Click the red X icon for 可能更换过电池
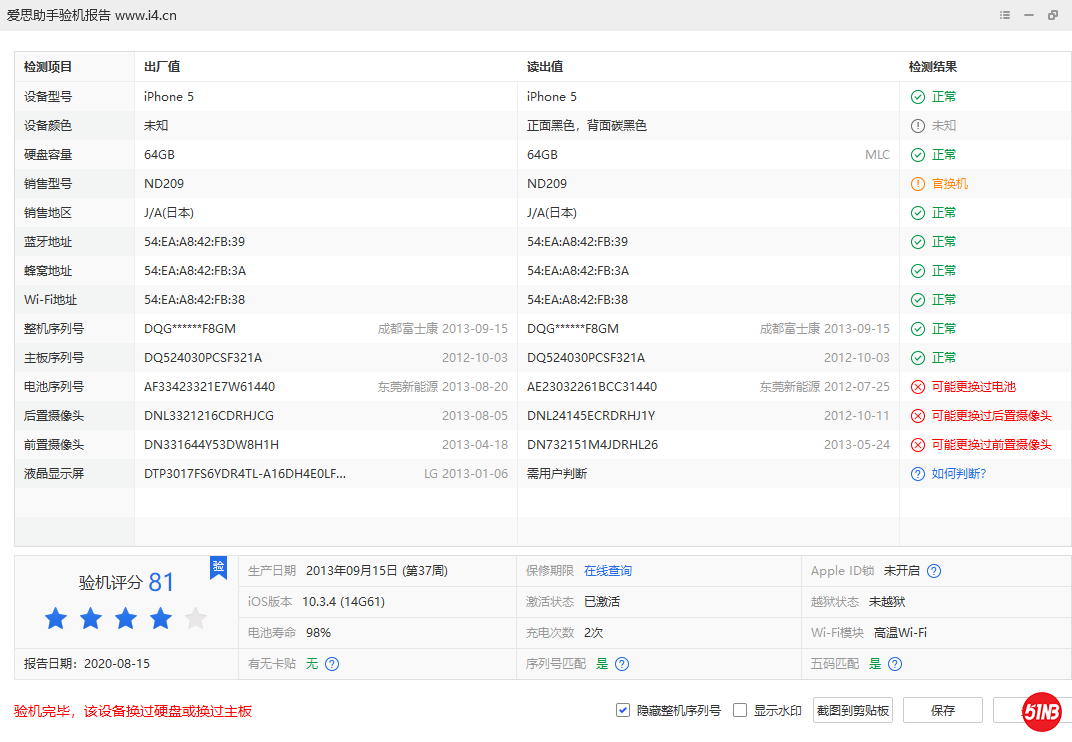The image size is (1072, 742). (917, 387)
